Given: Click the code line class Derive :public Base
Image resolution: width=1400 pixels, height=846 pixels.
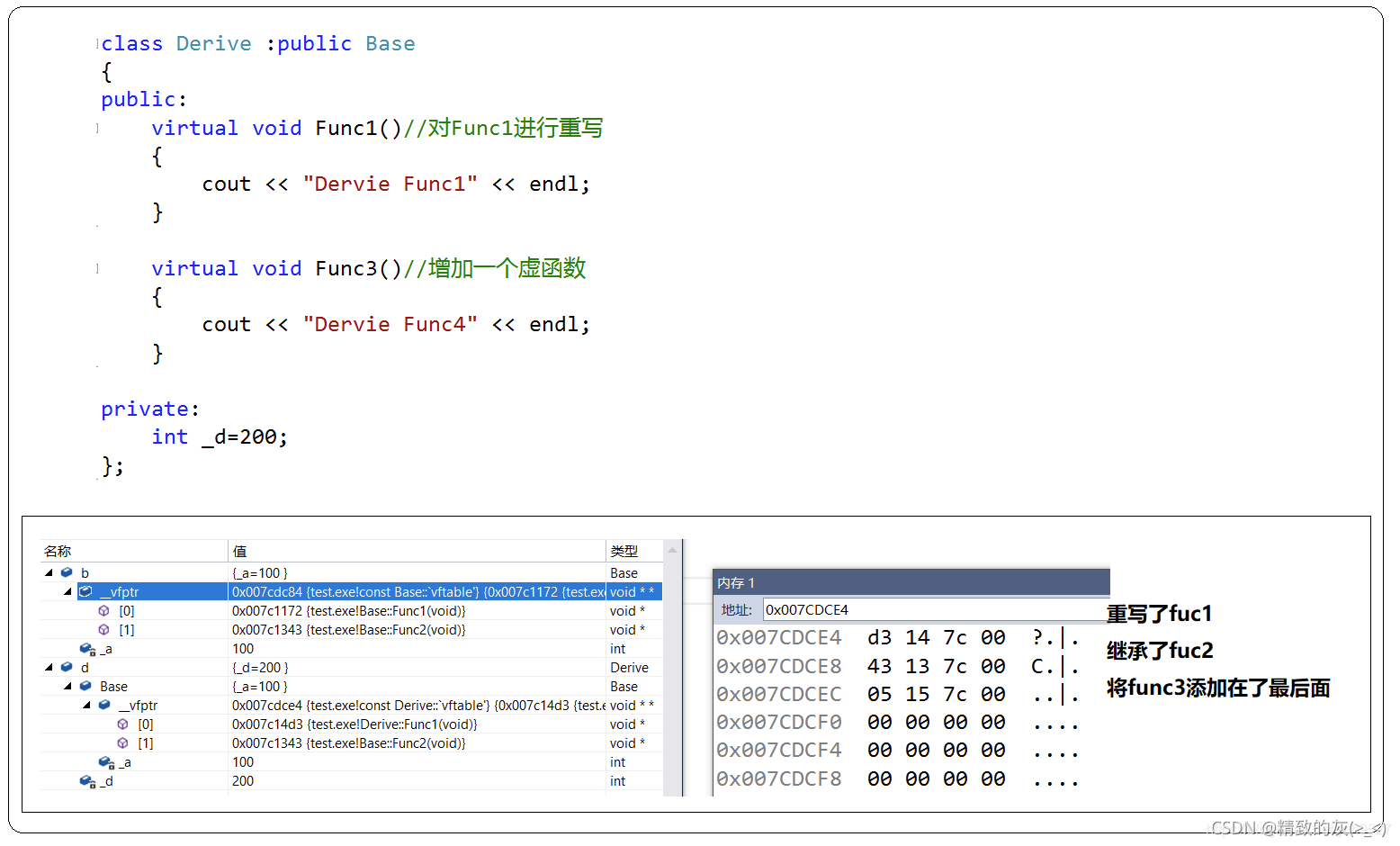Looking at the screenshot, I should pos(258,43).
